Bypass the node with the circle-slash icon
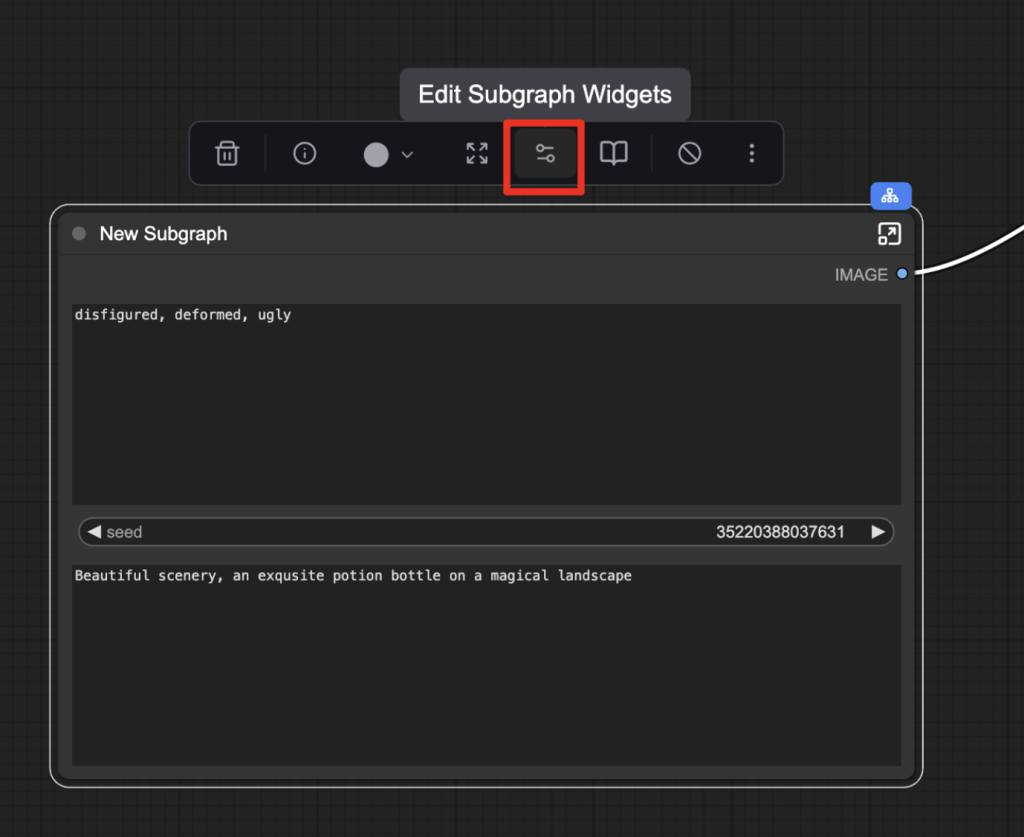The height and width of the screenshot is (837, 1024). (689, 154)
